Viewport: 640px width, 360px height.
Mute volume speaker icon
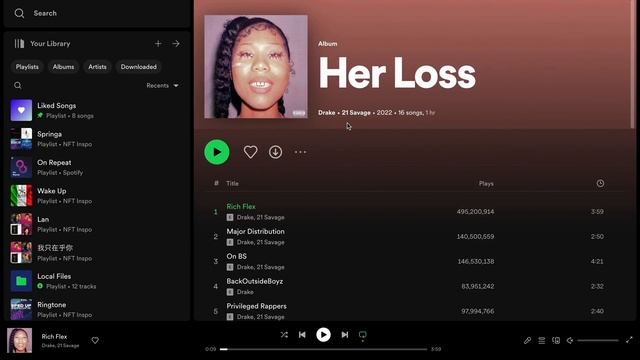click(570, 340)
